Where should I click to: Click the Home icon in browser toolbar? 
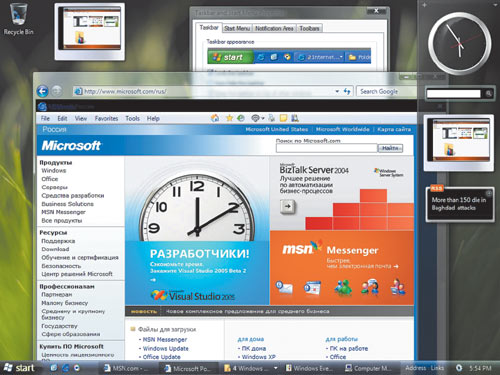click(x=215, y=118)
